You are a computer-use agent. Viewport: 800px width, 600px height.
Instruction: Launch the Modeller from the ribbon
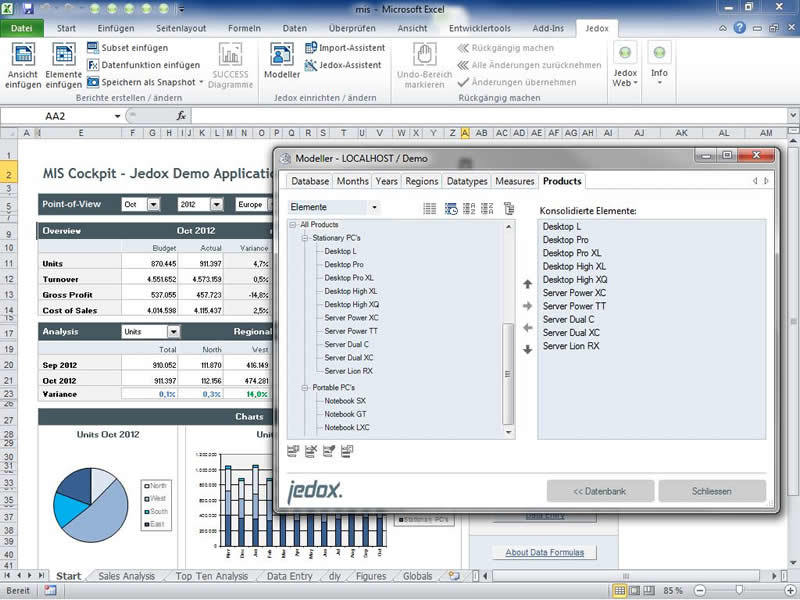point(282,61)
